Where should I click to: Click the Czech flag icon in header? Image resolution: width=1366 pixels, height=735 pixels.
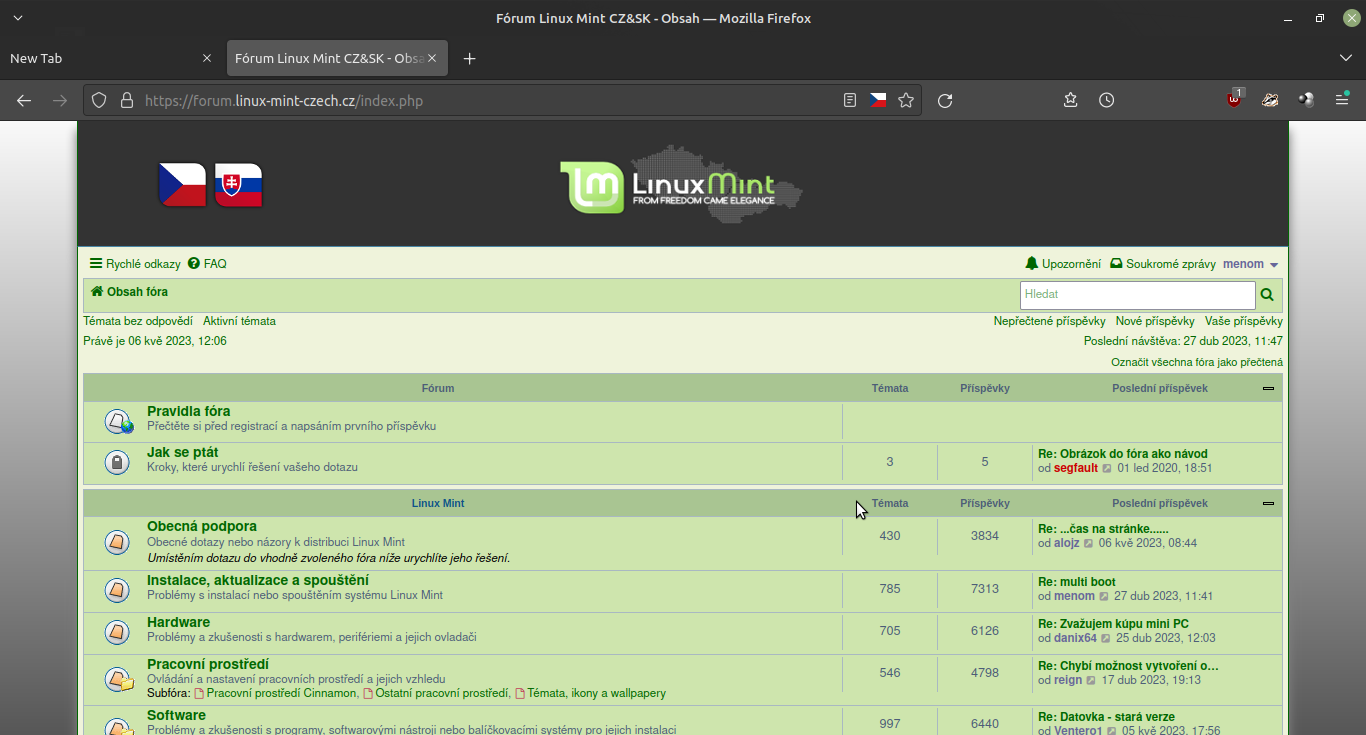182,185
